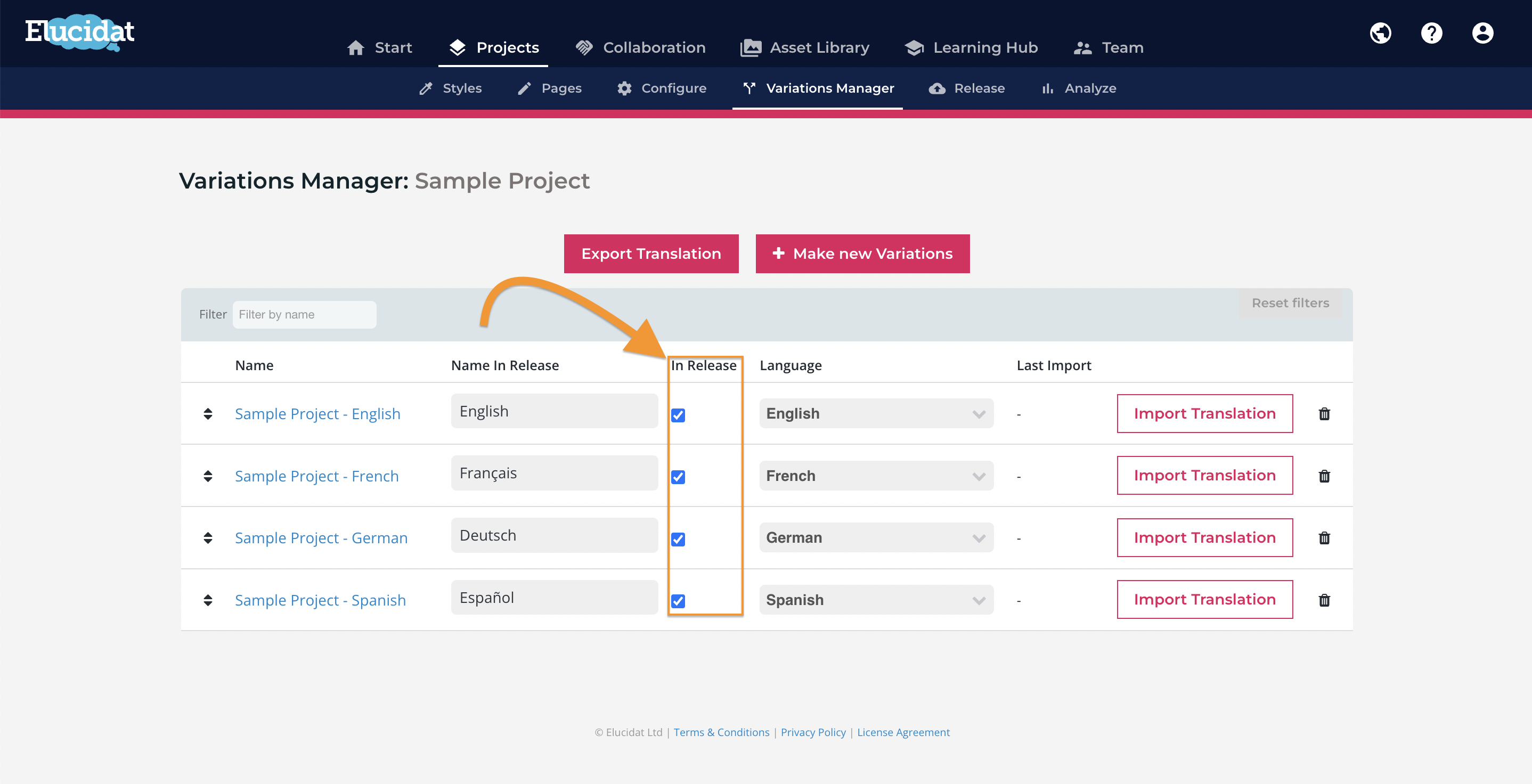Click the Name In Release column header
Viewport: 1532px width, 784px height.
coord(505,366)
